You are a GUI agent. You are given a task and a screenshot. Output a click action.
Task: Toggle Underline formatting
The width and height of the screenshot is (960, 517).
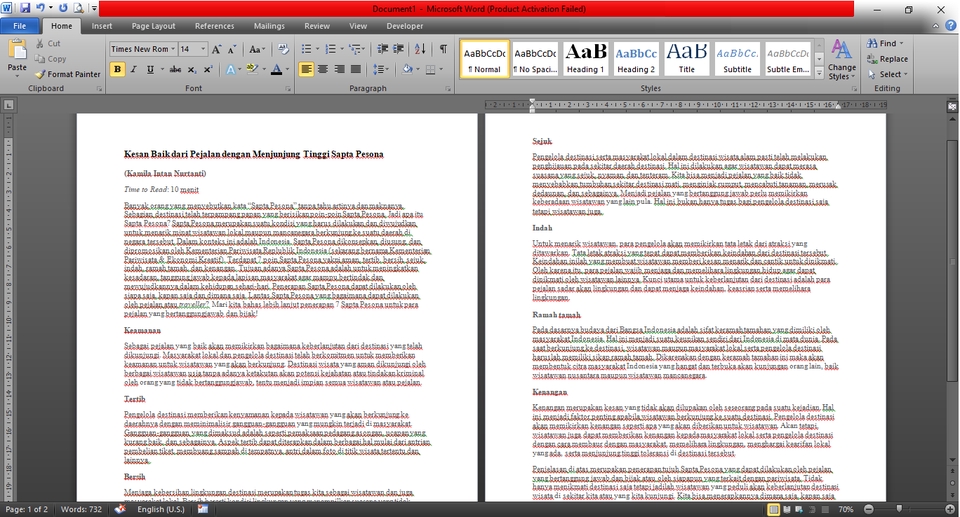pyautogui.click(x=150, y=69)
